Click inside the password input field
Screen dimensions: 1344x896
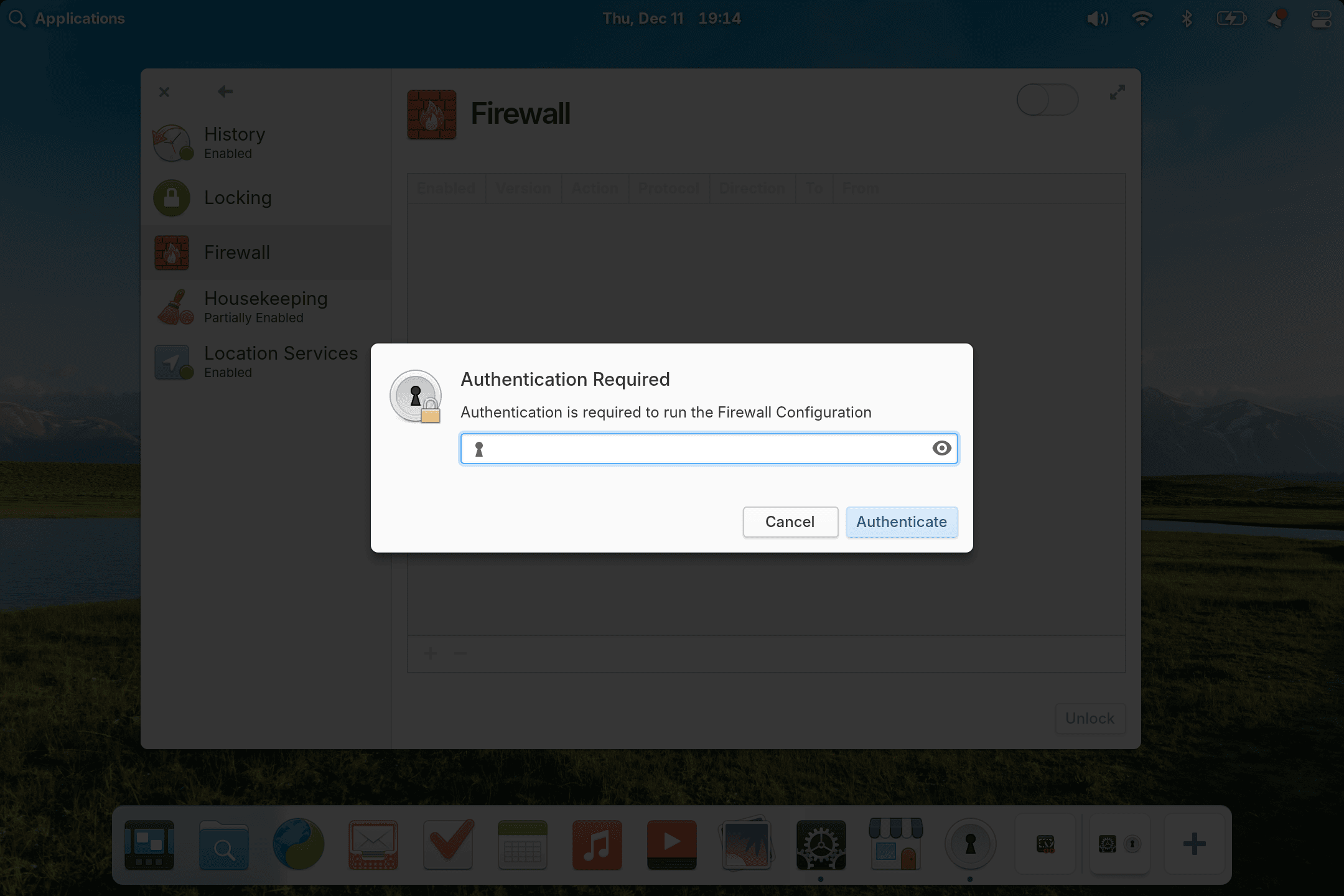coord(684,448)
